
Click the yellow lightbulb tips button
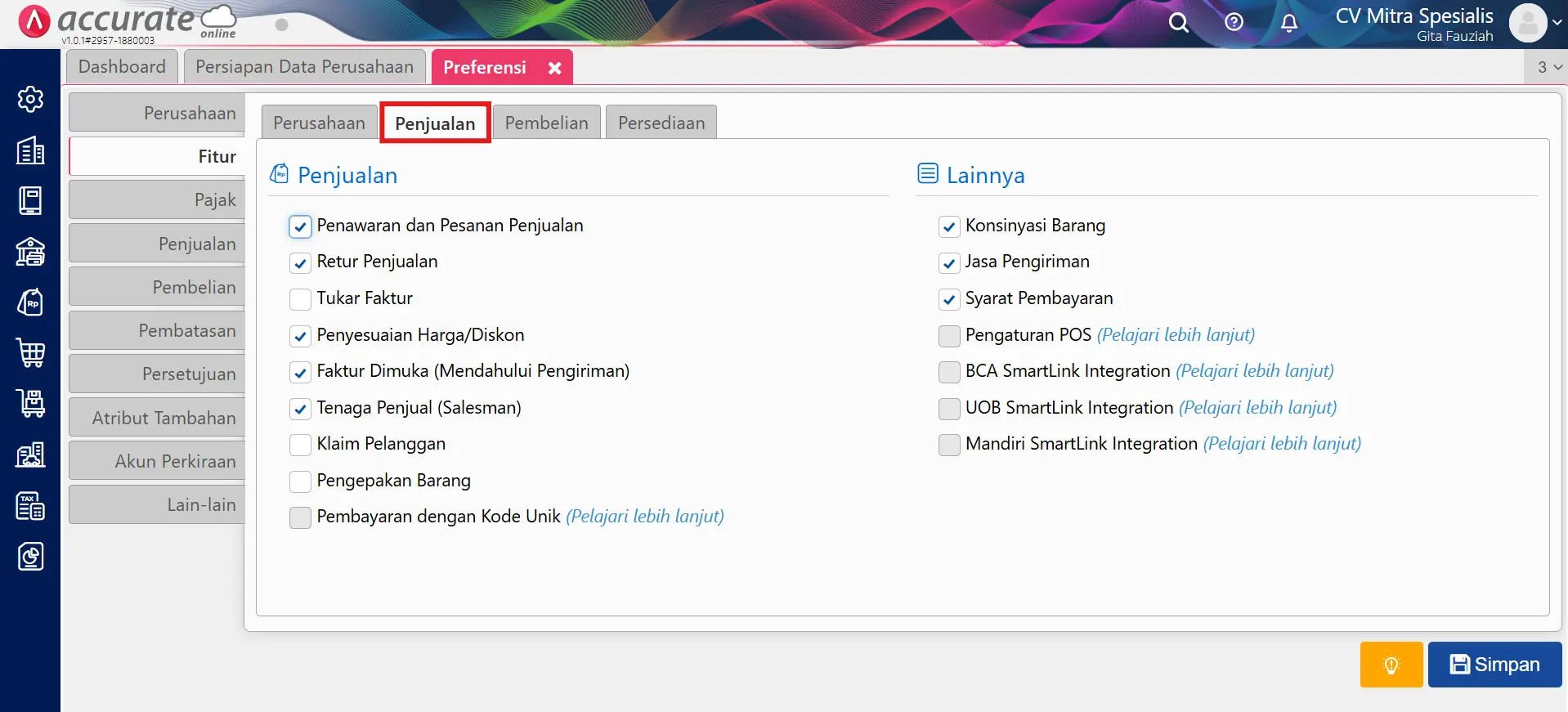(x=1391, y=665)
